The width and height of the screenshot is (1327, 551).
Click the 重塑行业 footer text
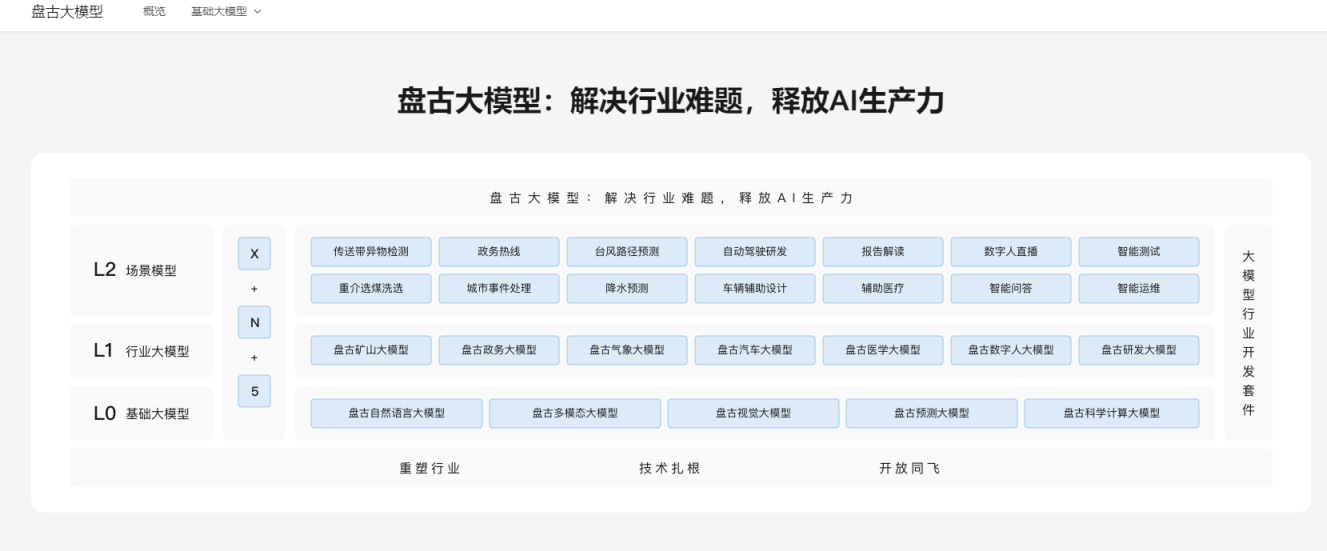[x=430, y=468]
